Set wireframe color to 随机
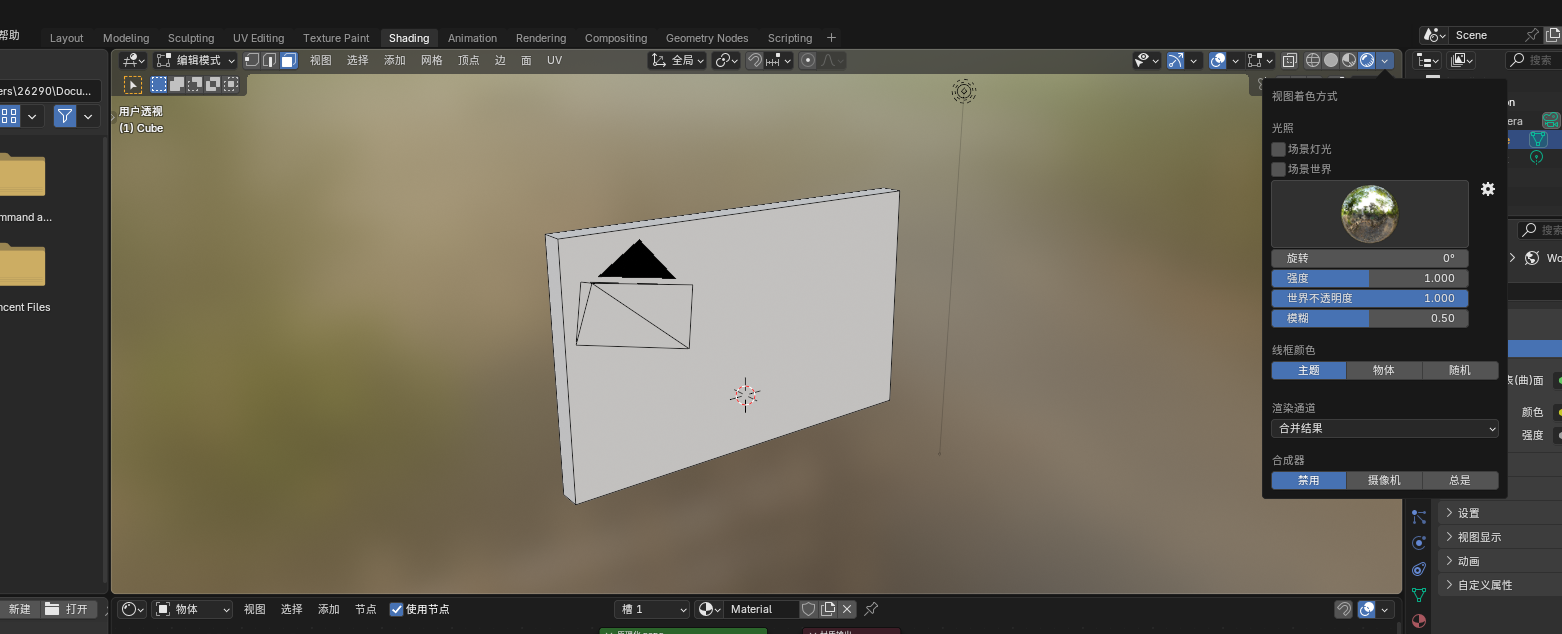Screen dimensions: 1562x634 coord(1460,370)
